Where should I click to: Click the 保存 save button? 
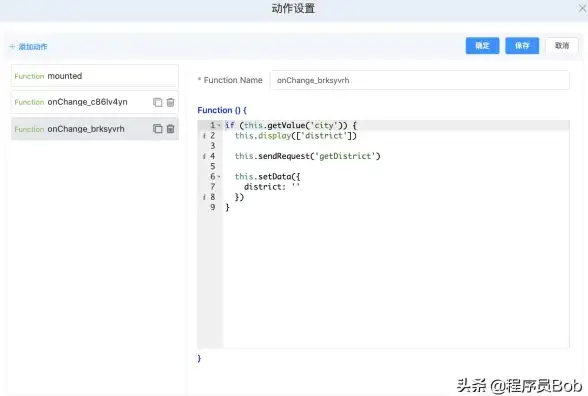coord(522,46)
